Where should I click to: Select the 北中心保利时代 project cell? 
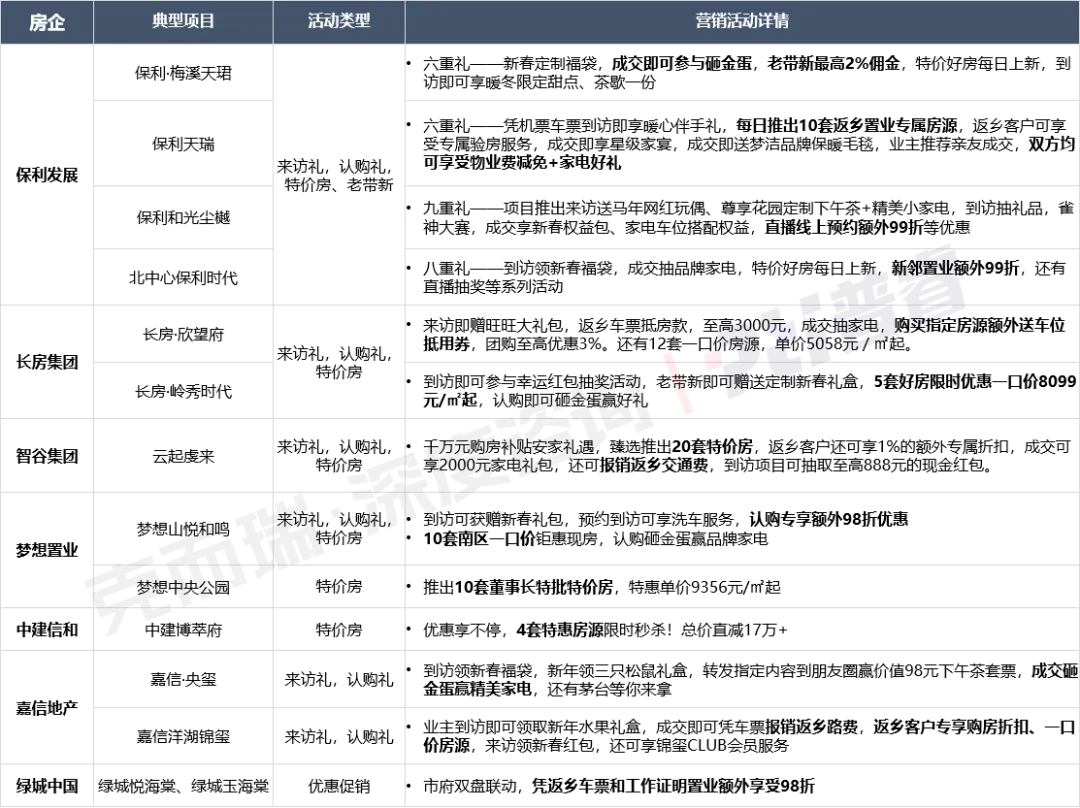[183, 277]
